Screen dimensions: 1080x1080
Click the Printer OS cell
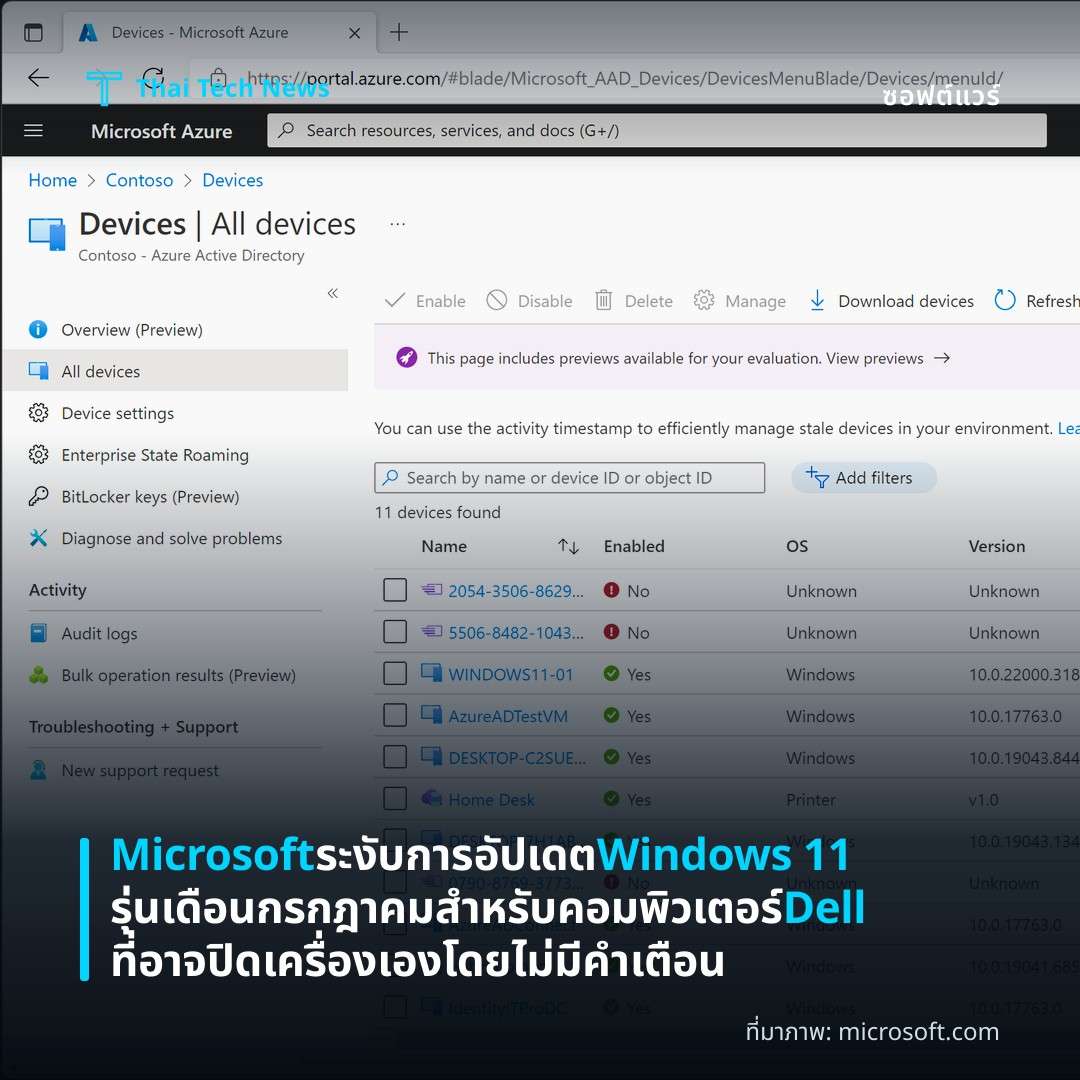click(x=811, y=800)
